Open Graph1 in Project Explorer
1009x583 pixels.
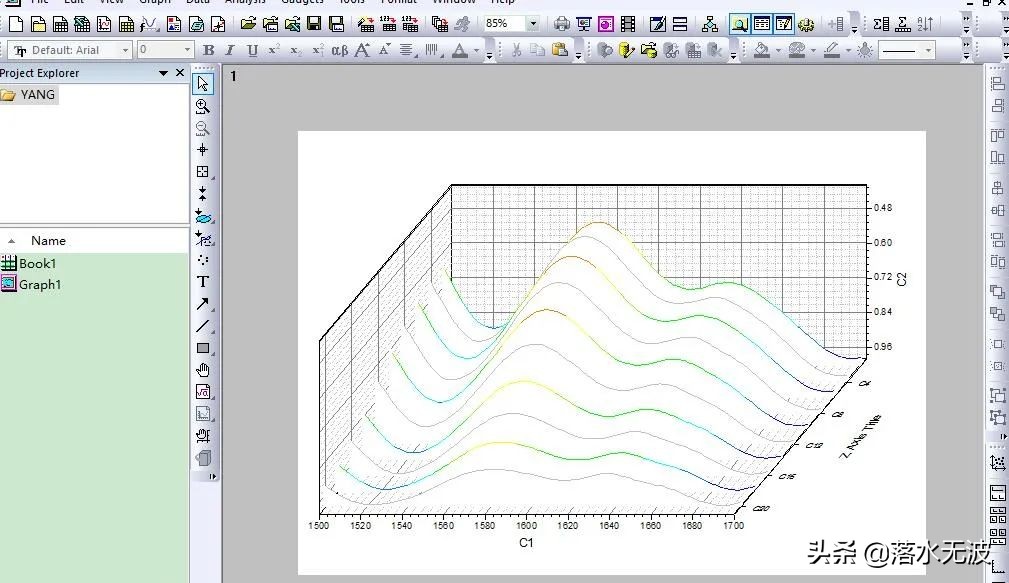40,285
